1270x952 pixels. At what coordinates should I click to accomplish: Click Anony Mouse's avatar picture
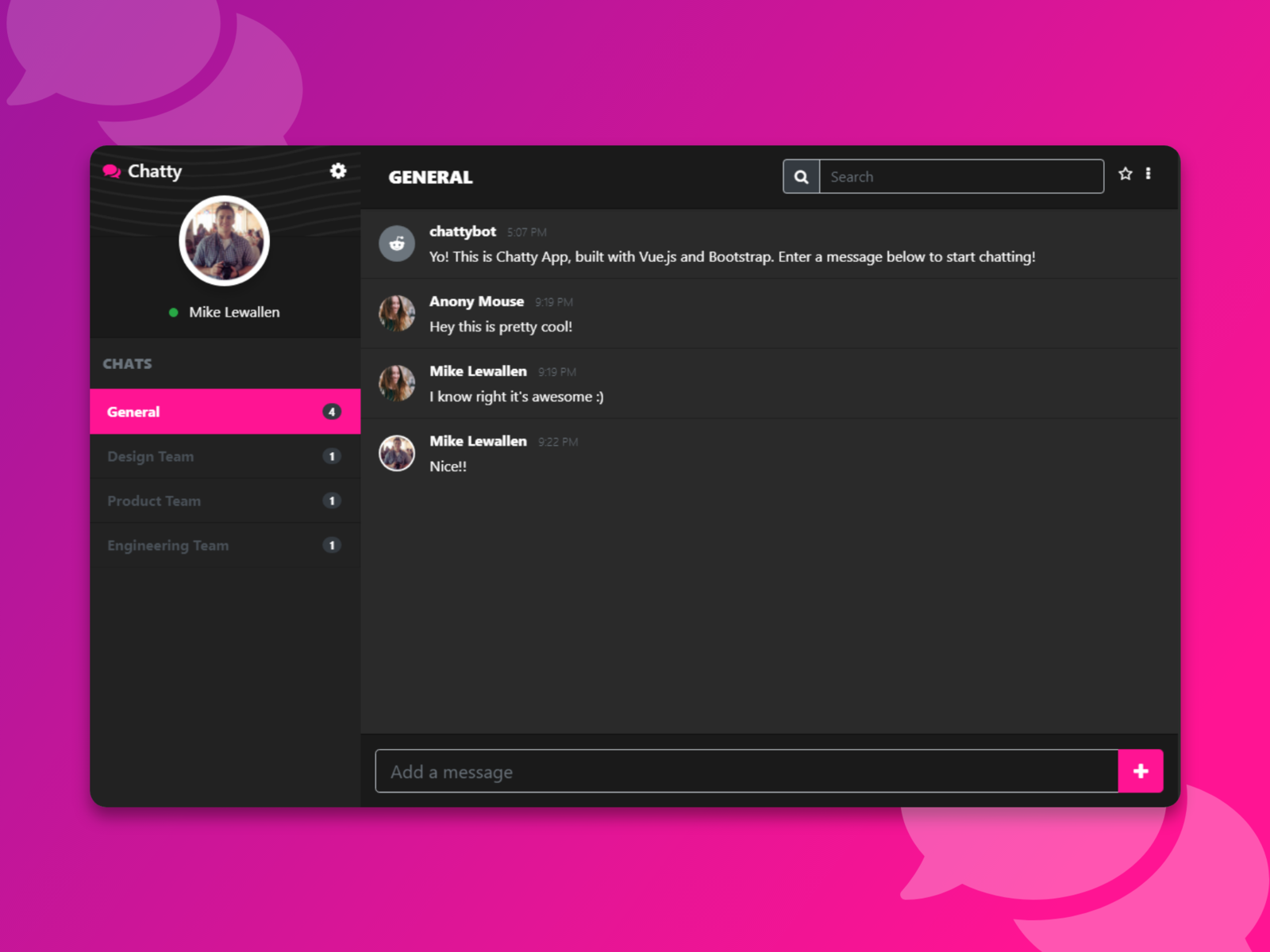pyautogui.click(x=397, y=313)
